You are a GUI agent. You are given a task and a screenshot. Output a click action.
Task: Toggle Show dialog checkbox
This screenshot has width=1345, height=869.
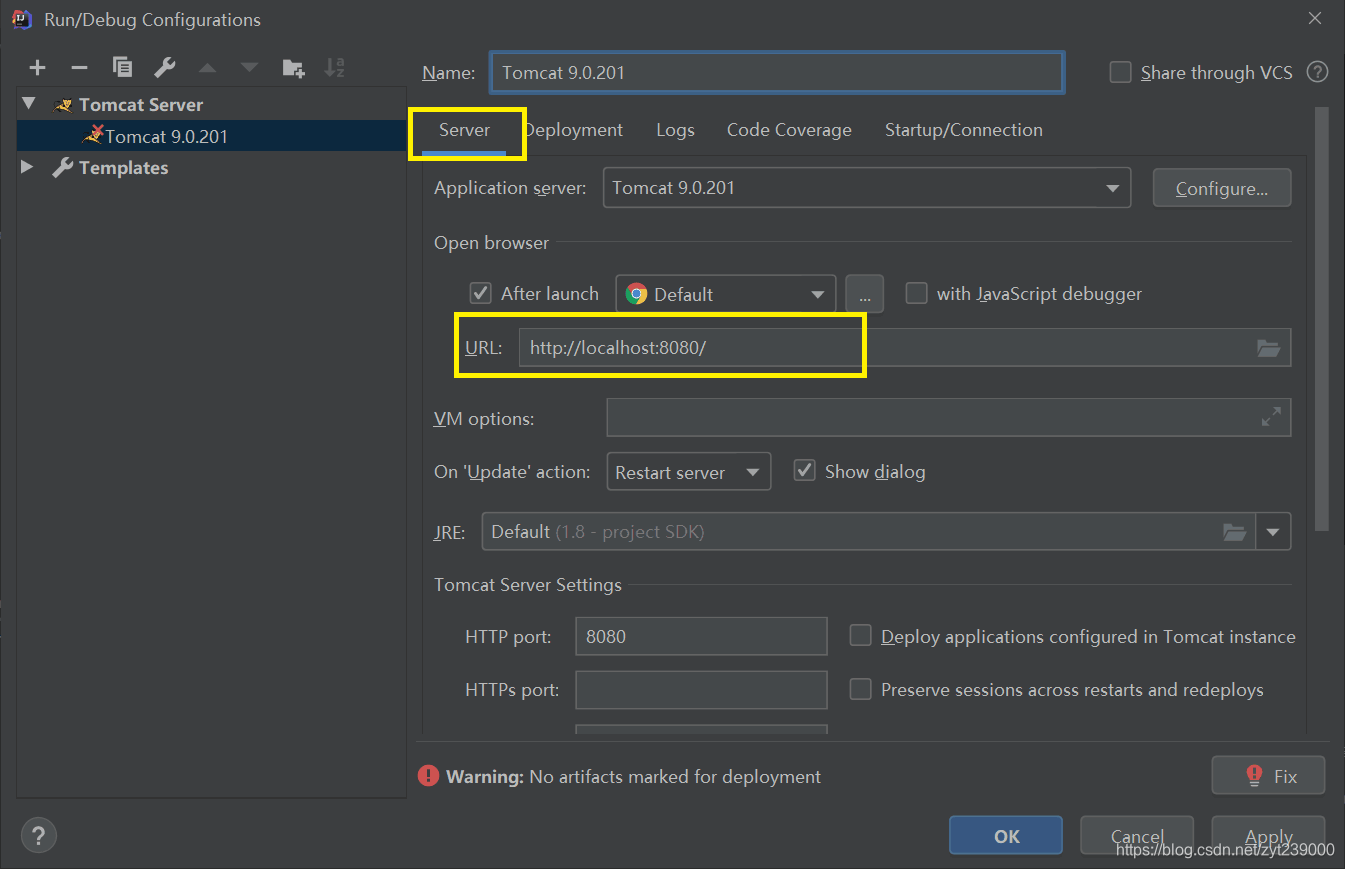click(x=804, y=470)
